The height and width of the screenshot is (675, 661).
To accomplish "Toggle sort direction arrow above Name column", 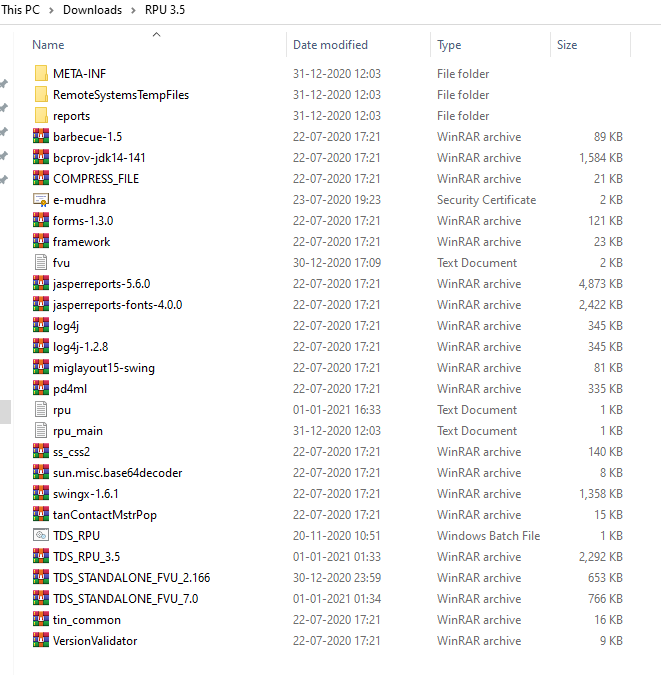I will coord(156,35).
